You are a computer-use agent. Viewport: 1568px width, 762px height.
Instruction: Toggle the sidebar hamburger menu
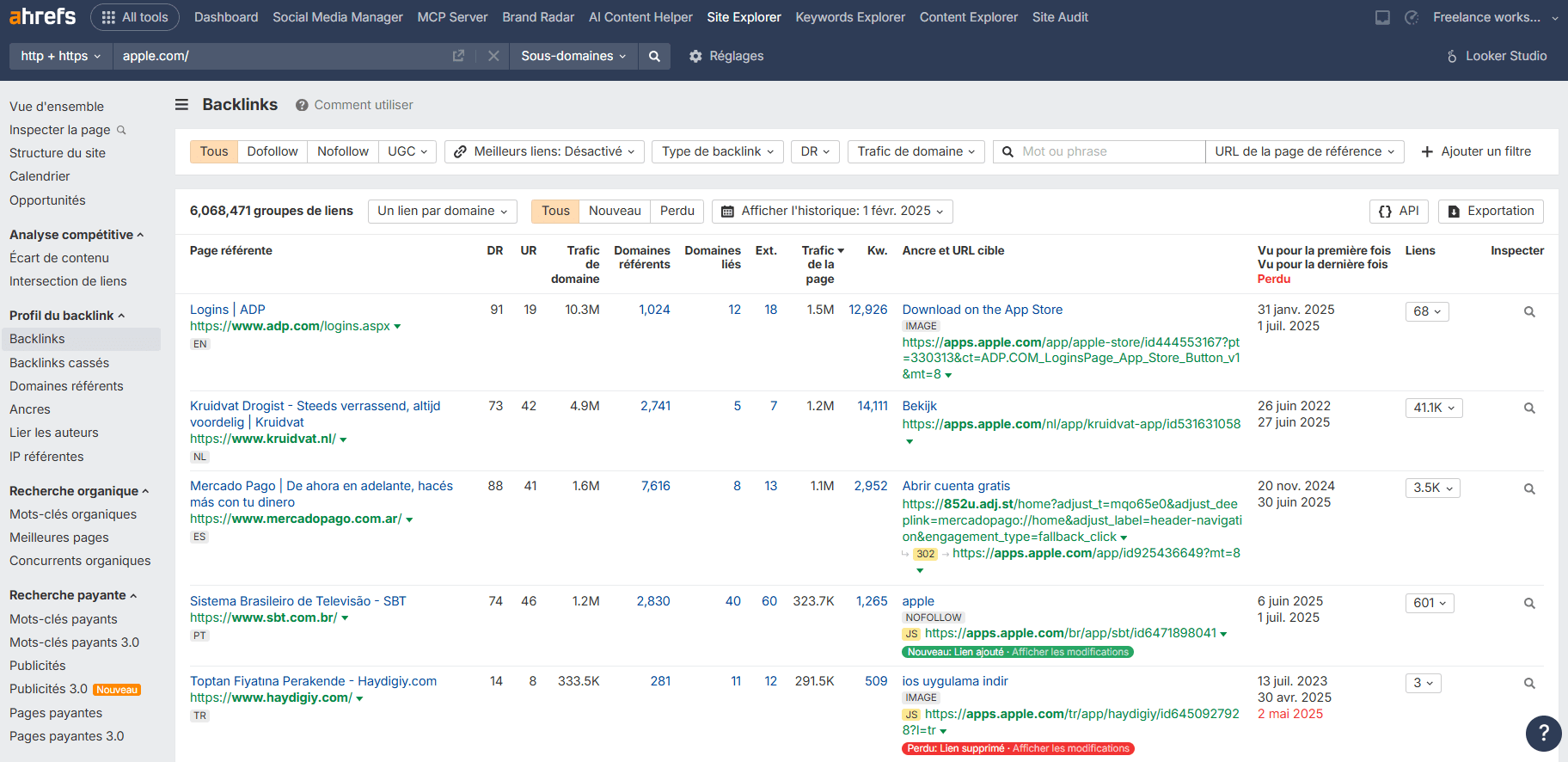pos(181,105)
